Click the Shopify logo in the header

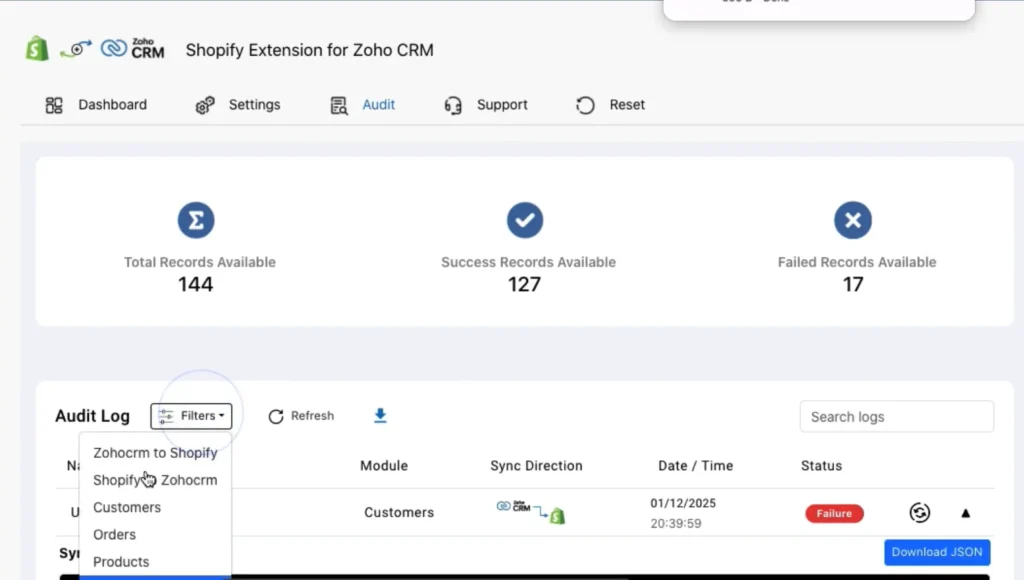(36, 48)
